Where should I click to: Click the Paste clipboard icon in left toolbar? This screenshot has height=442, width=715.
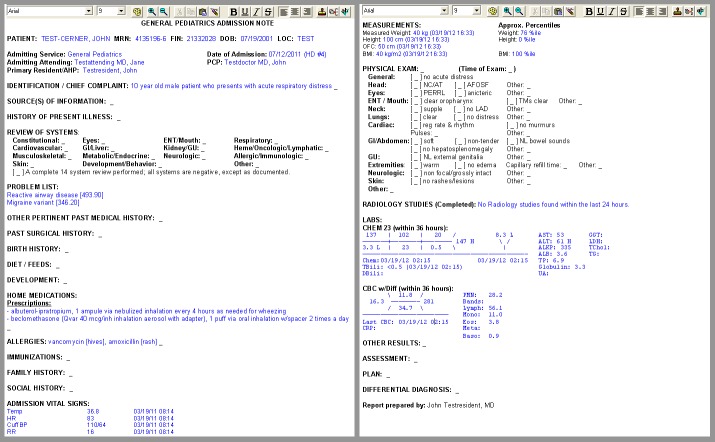click(202, 12)
